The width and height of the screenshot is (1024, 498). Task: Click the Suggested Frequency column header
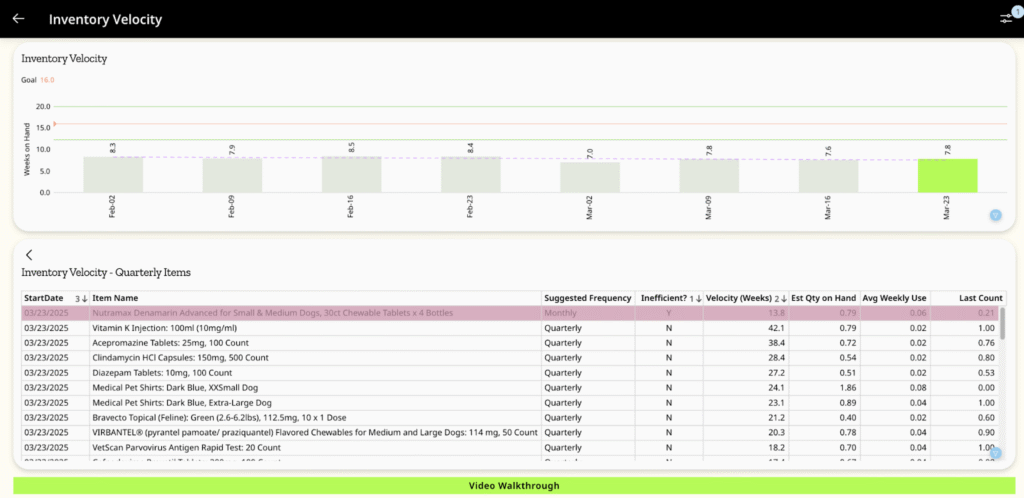(x=587, y=298)
